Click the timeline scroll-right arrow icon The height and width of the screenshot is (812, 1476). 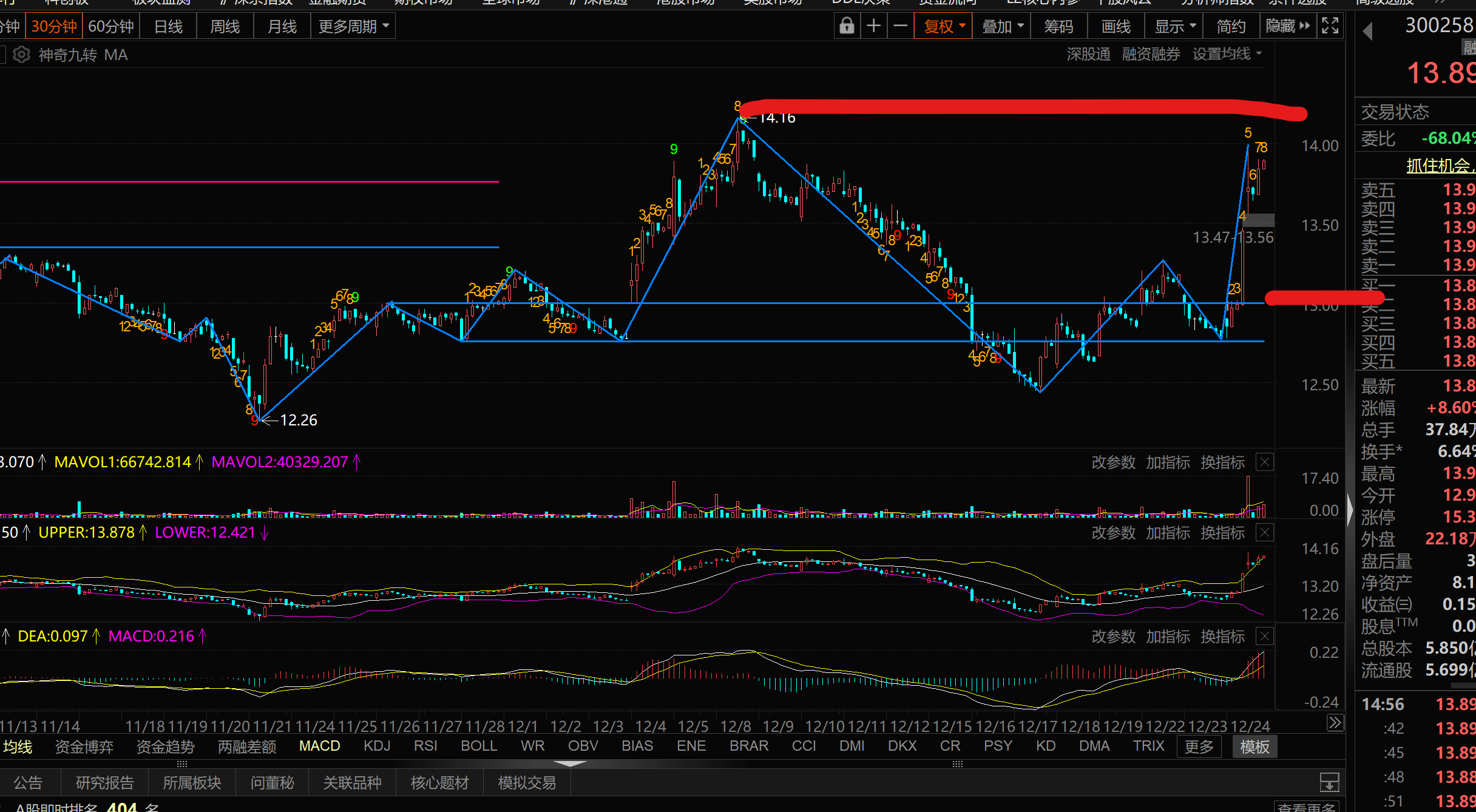(x=1335, y=722)
